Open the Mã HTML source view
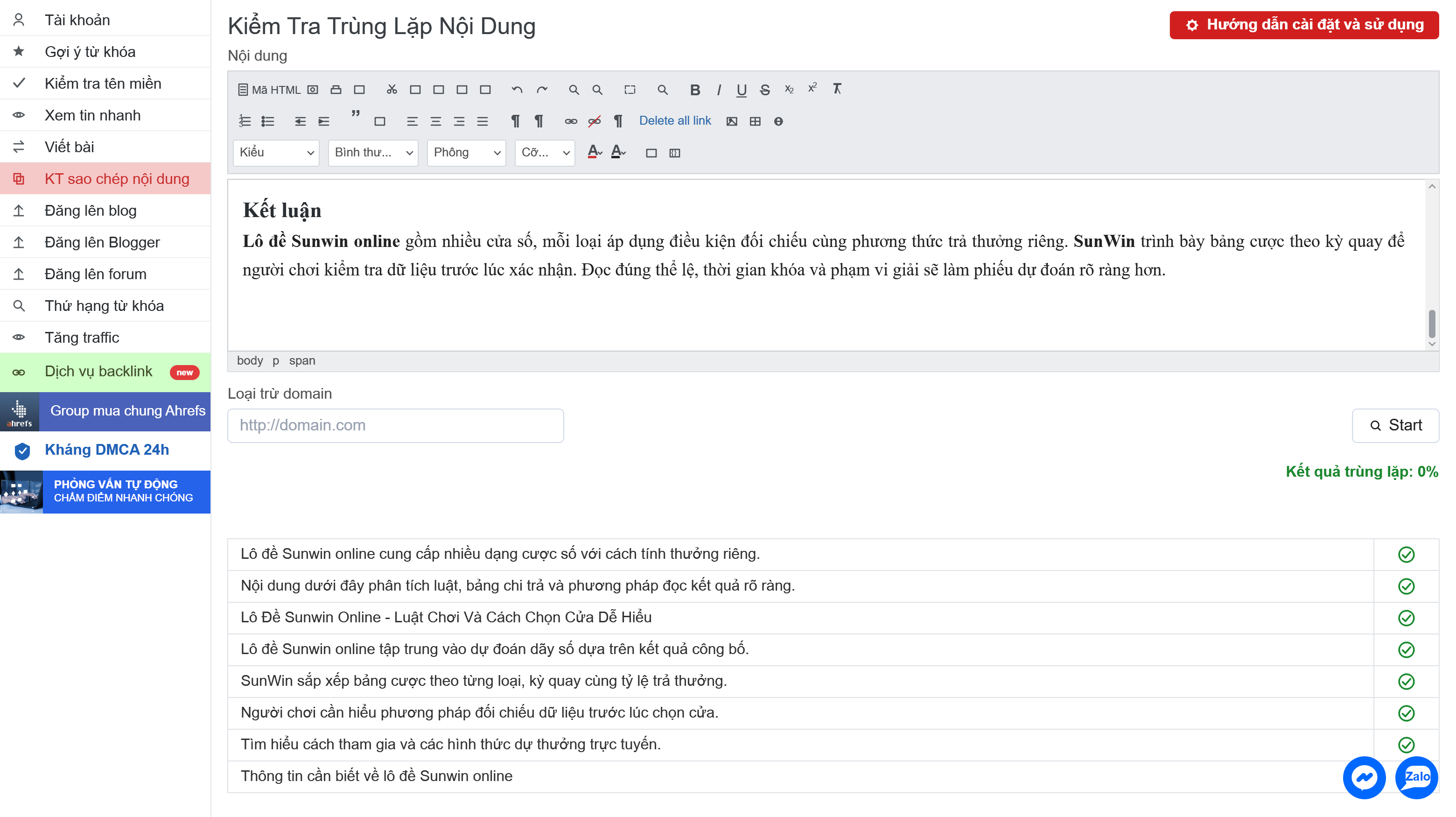 (x=269, y=89)
